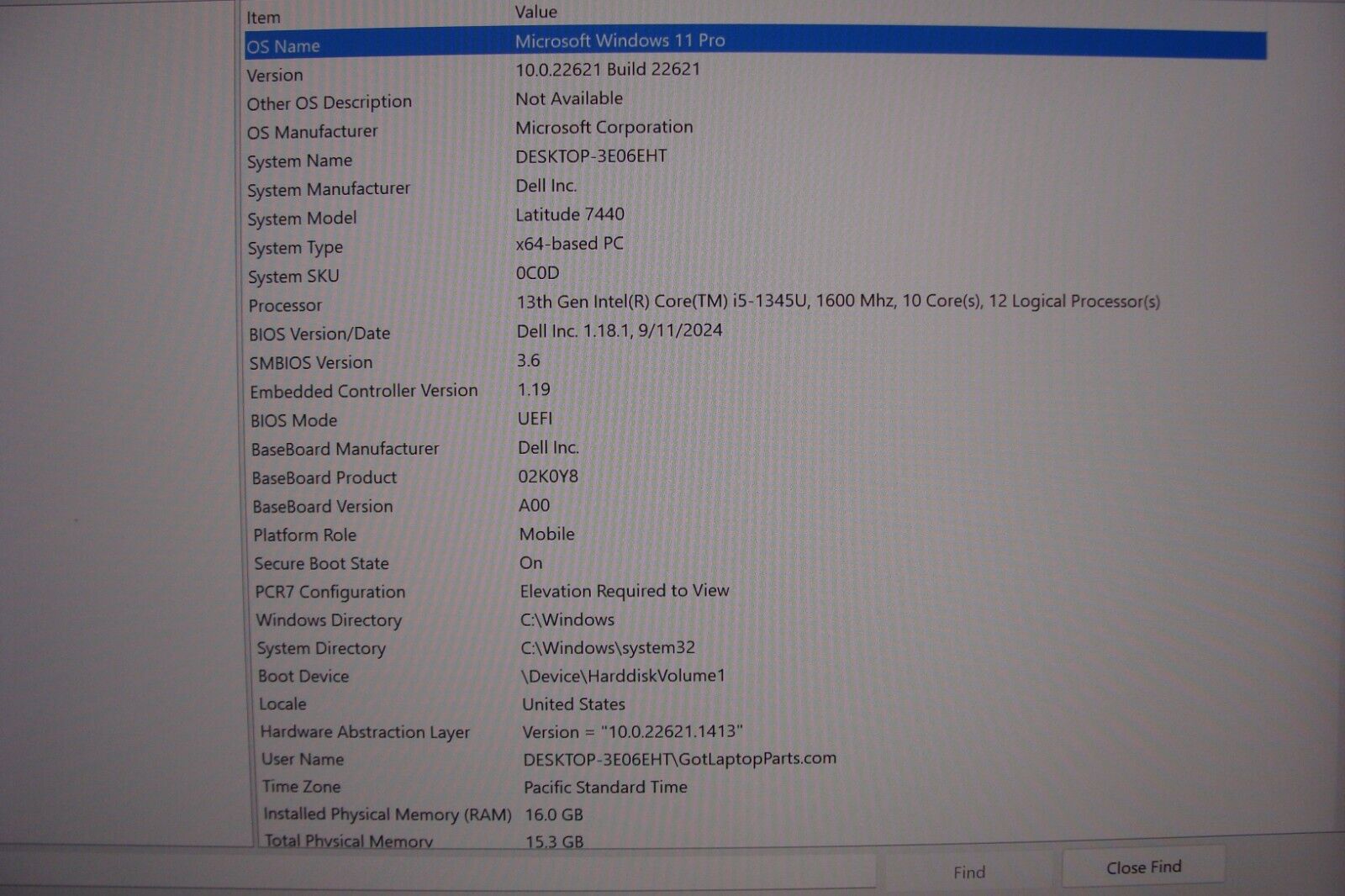1345x896 pixels.
Task: Click the Item column header
Action: [x=263, y=17]
